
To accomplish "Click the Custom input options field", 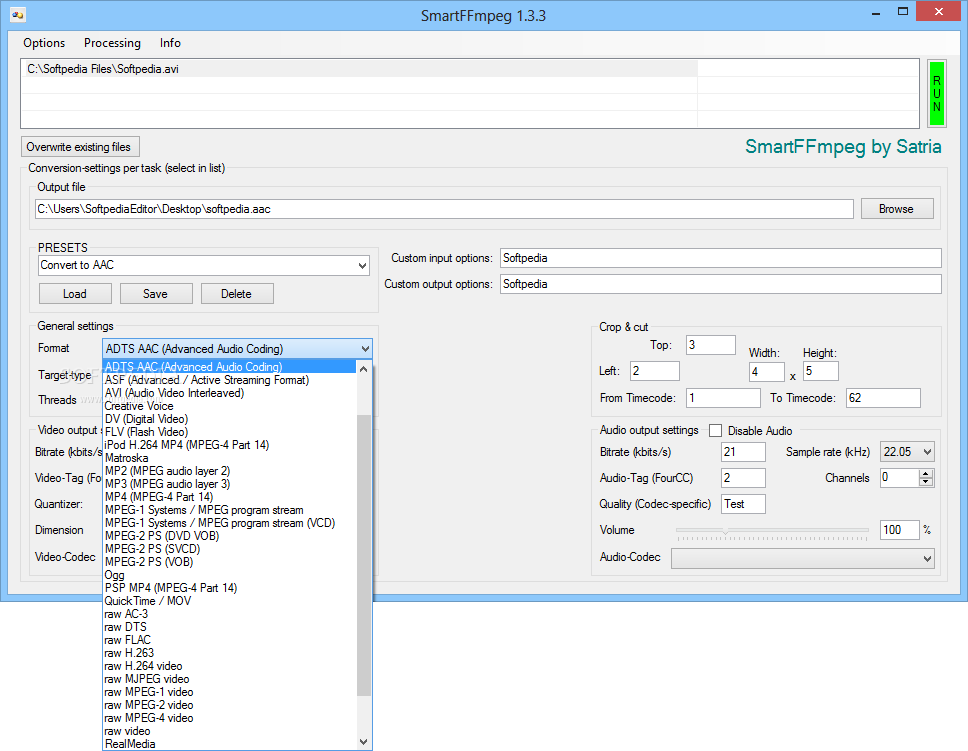I will [x=720, y=258].
